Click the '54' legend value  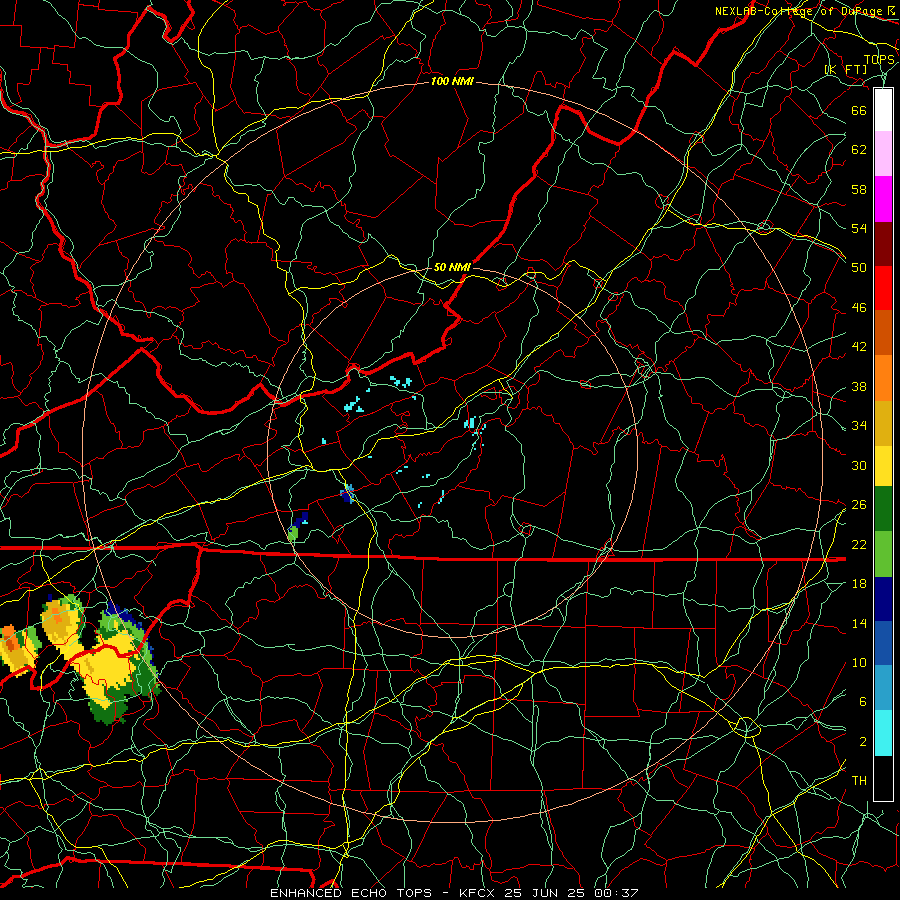coord(859,228)
